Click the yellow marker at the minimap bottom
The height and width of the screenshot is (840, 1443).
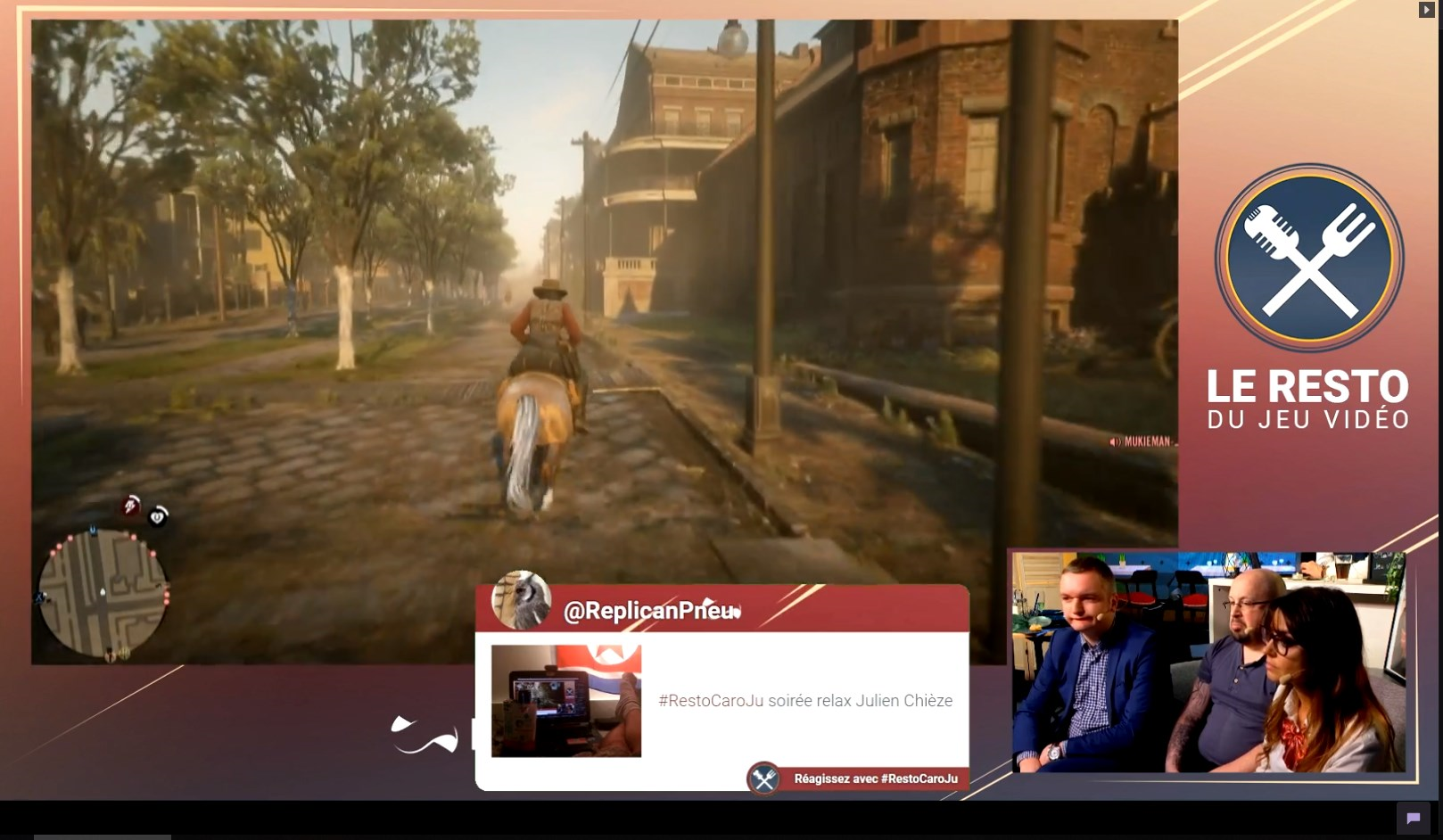pos(124,654)
